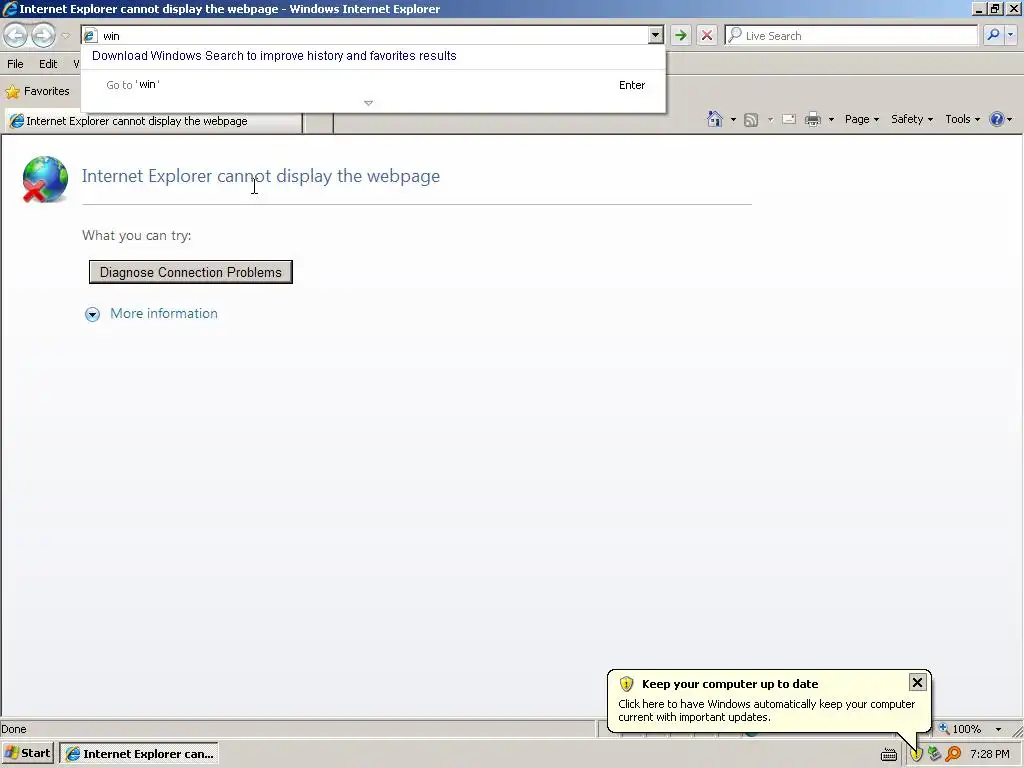Click the on-screen keyboard tray icon

pyautogui.click(x=888, y=754)
